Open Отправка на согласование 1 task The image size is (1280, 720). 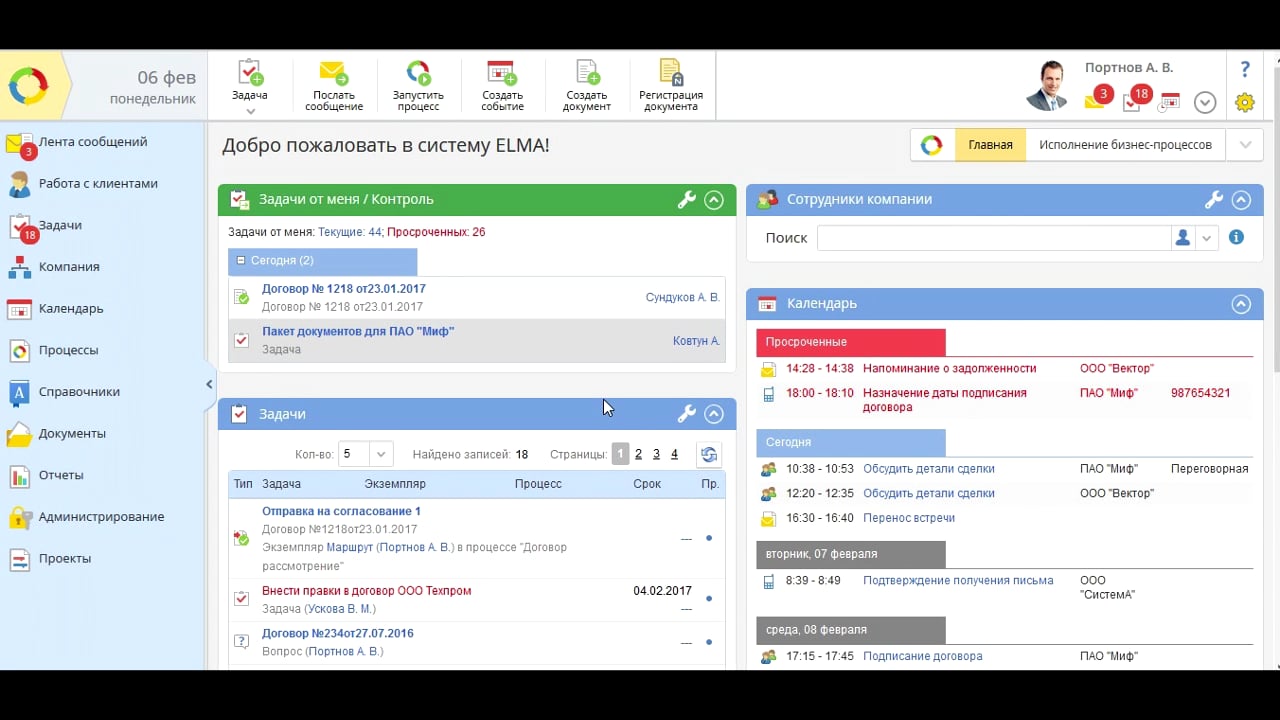tap(341, 511)
